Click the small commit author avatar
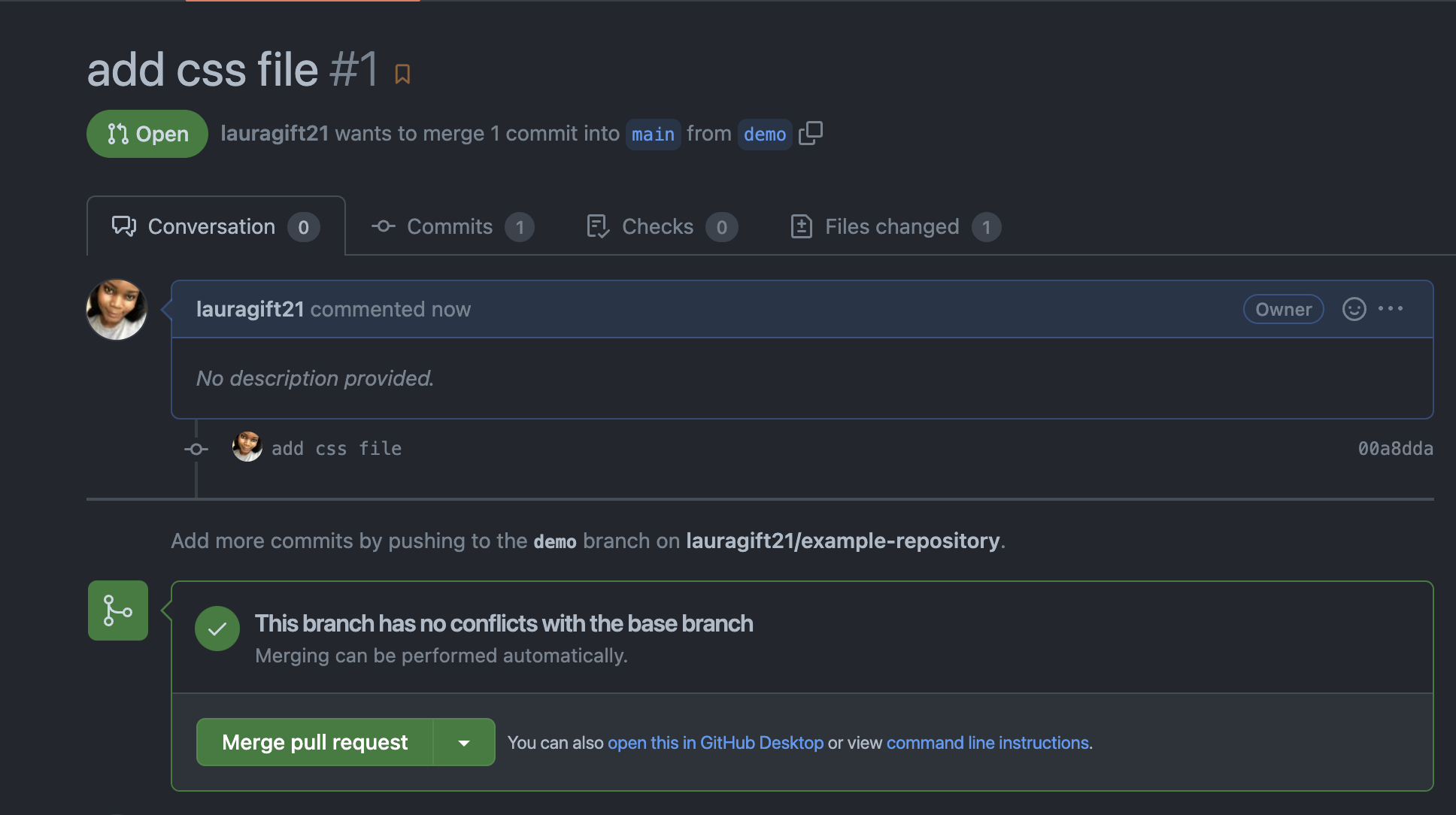Image resolution: width=1456 pixels, height=815 pixels. click(x=247, y=447)
